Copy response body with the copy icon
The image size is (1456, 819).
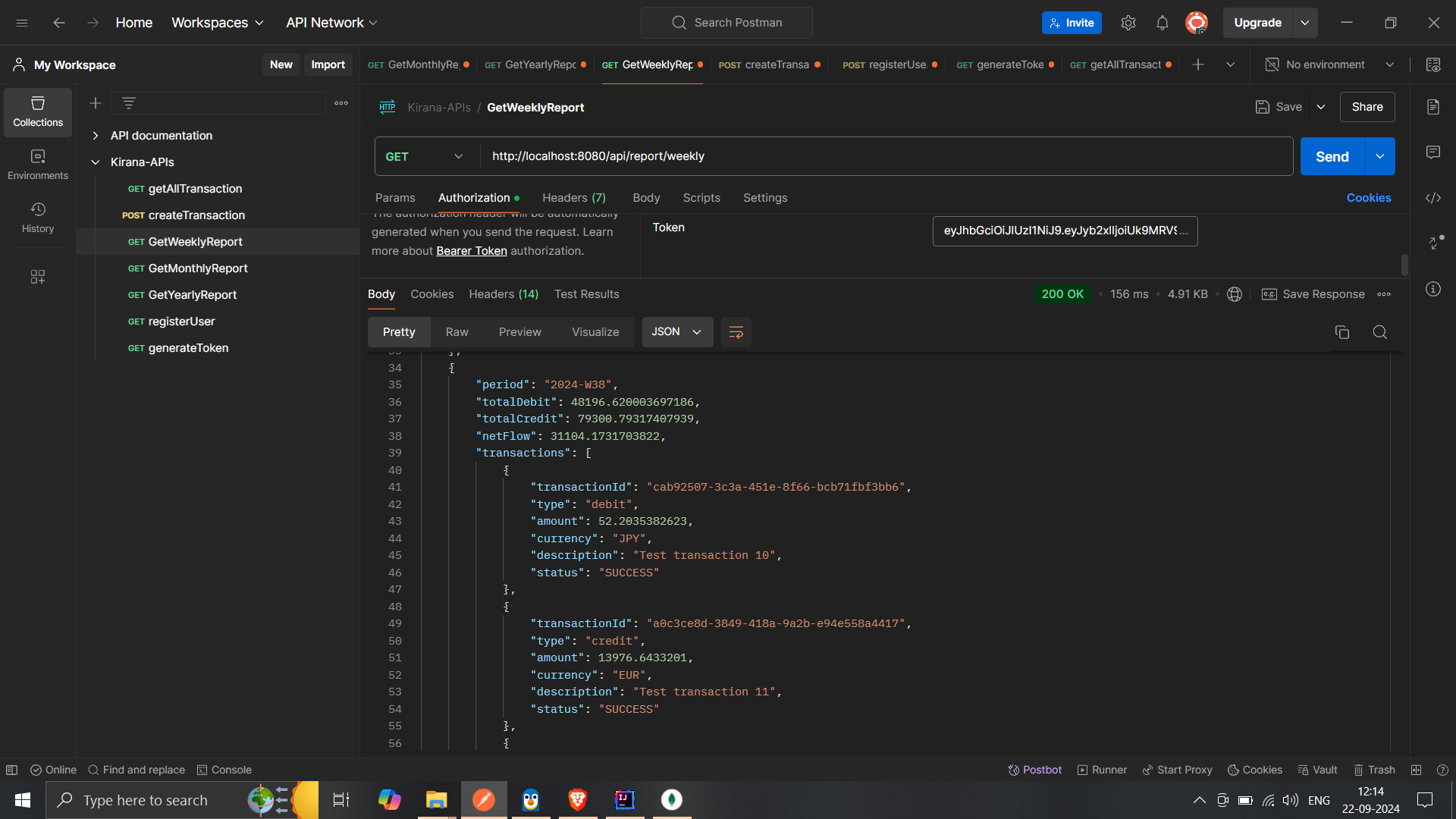click(1341, 332)
